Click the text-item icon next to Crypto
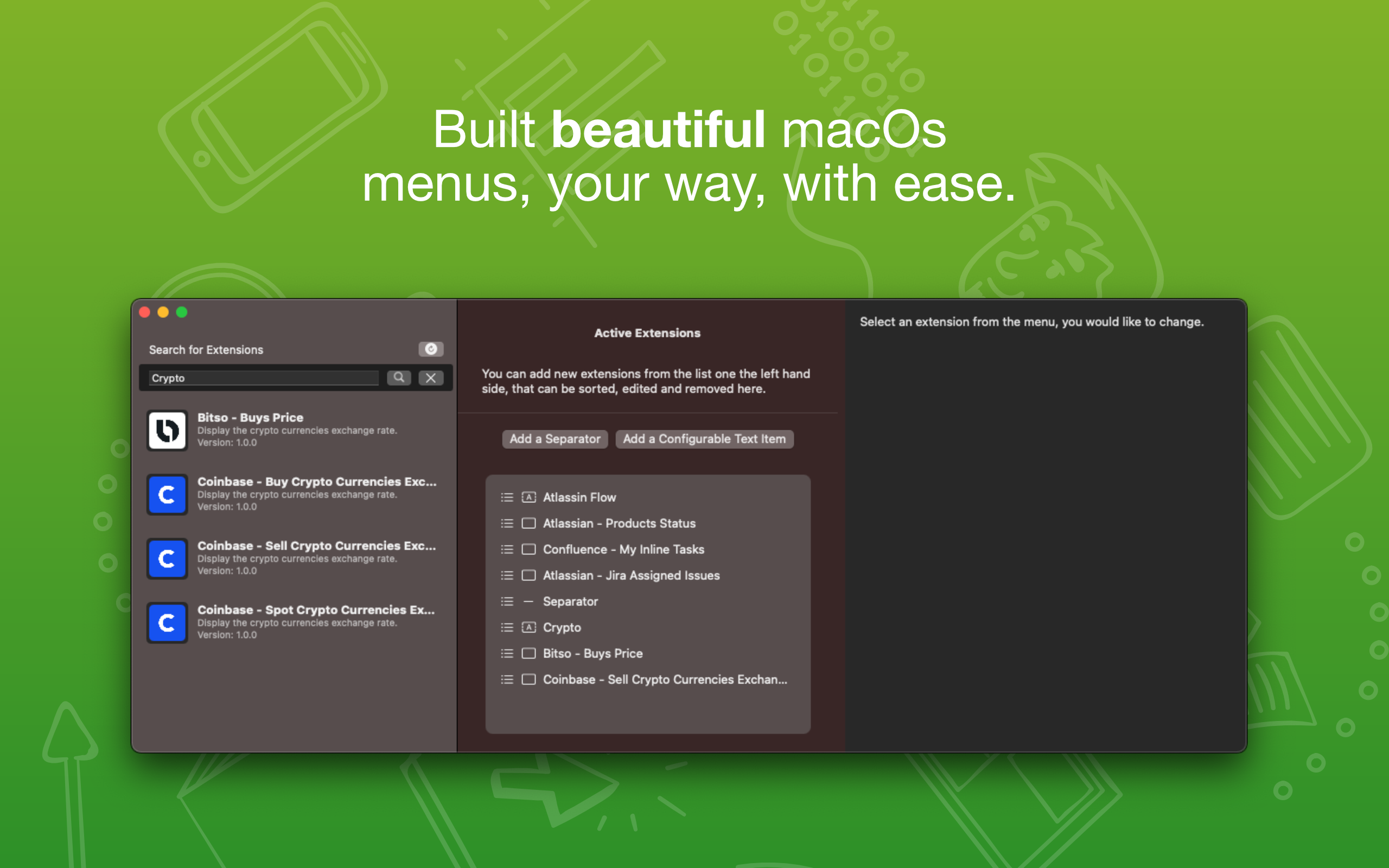Image resolution: width=1389 pixels, height=868 pixels. click(x=528, y=628)
